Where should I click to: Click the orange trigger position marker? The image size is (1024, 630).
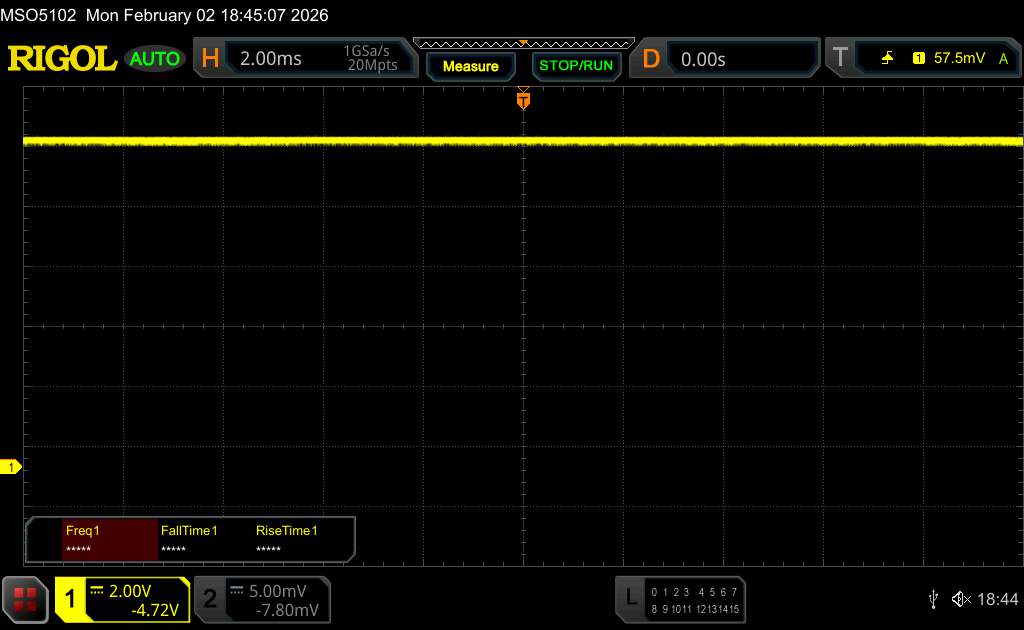pyautogui.click(x=523, y=100)
